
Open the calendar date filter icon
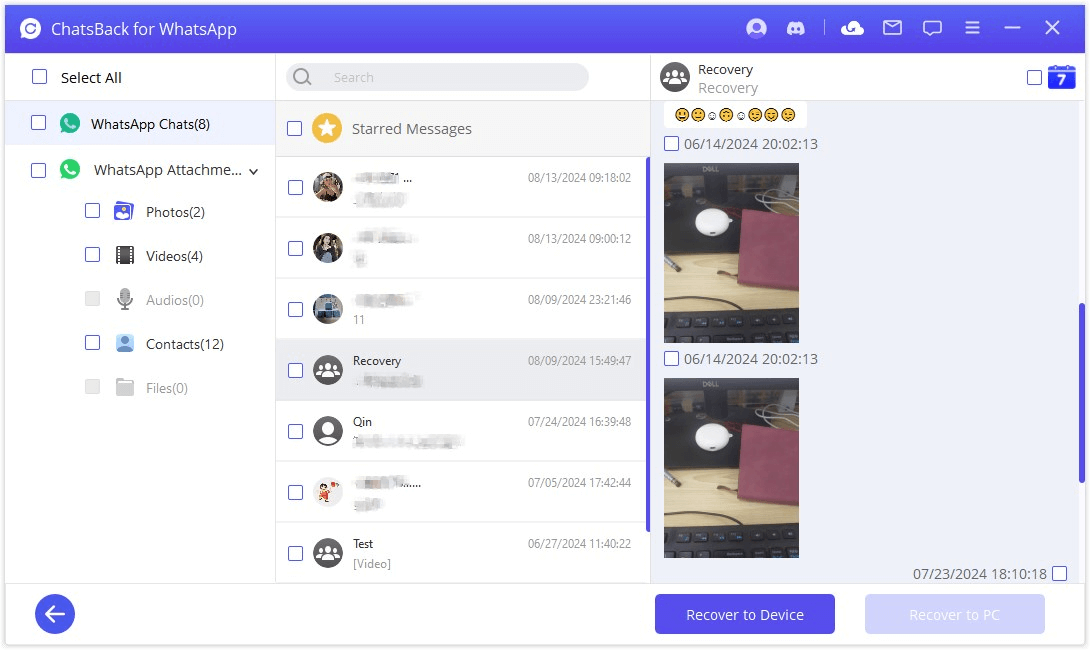click(x=1061, y=77)
